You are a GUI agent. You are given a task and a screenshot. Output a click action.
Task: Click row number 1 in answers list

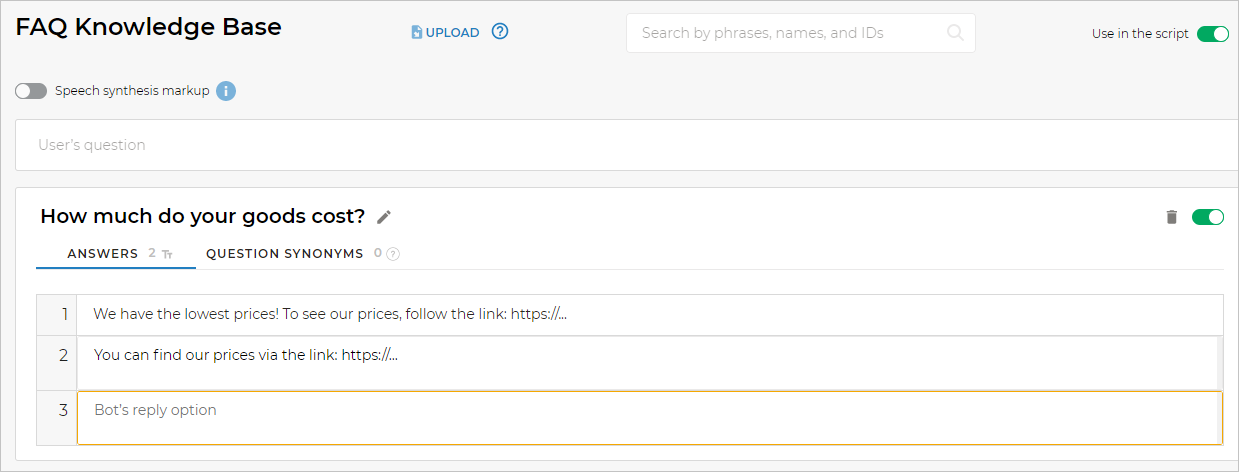tap(57, 315)
